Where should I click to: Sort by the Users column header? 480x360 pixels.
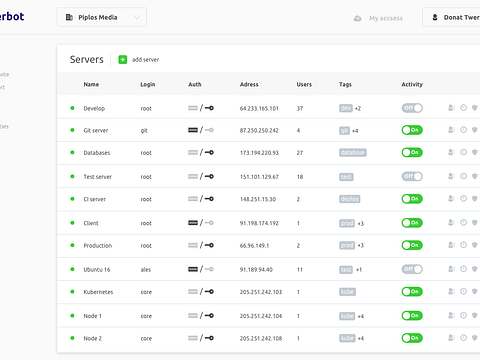[x=304, y=84]
